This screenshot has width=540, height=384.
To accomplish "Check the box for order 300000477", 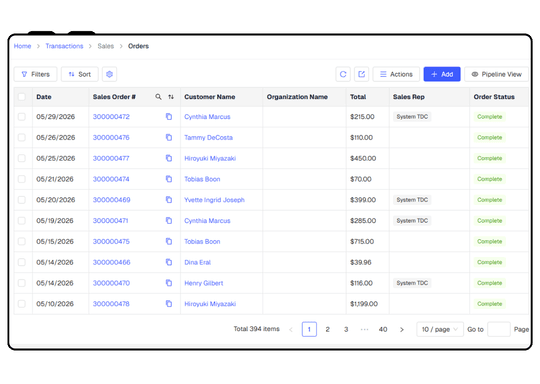I will click(x=22, y=158).
